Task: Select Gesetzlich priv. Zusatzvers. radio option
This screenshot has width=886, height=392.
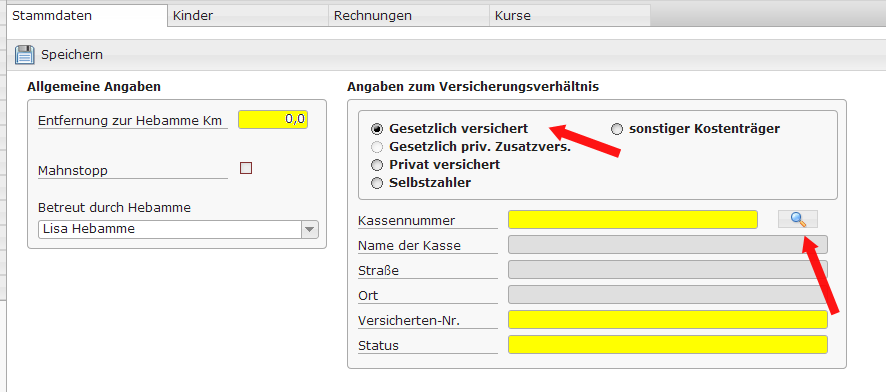Action: click(376, 147)
